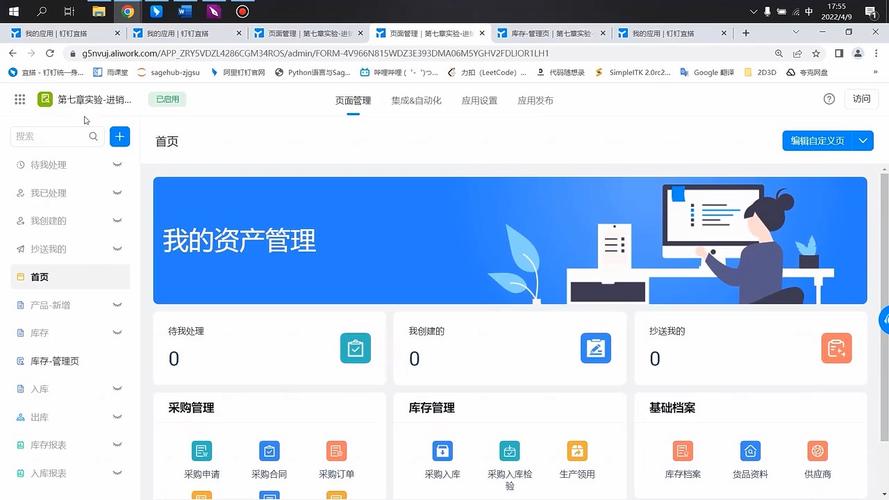889x500 pixels.
Task: Click 编辑自定义页 button
Action: 818,141
